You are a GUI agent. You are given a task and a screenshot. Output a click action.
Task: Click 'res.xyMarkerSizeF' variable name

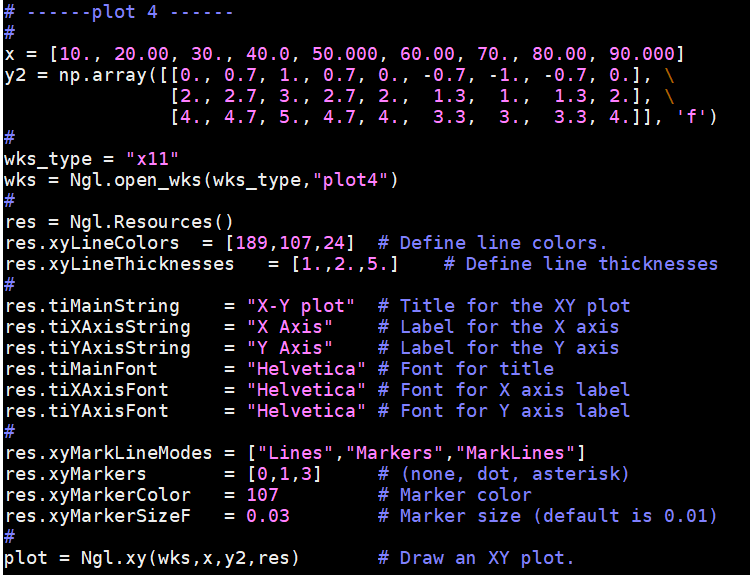[98, 516]
